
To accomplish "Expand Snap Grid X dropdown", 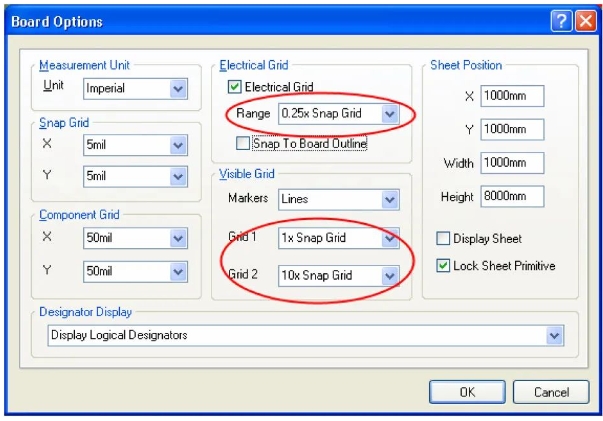I will click(178, 146).
